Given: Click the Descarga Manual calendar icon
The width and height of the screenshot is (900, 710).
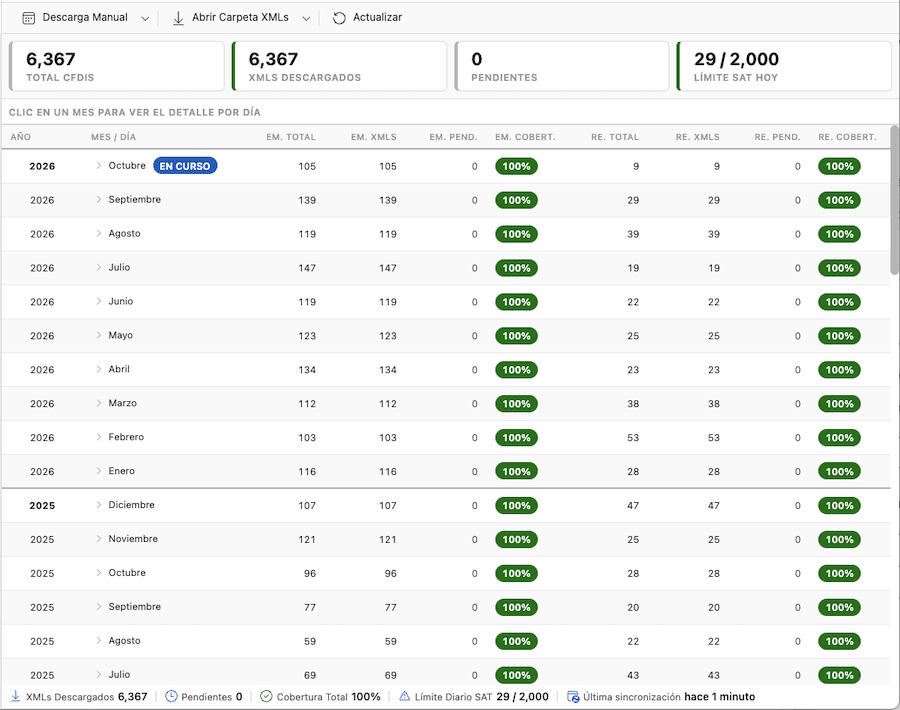Looking at the screenshot, I should tap(28, 18).
